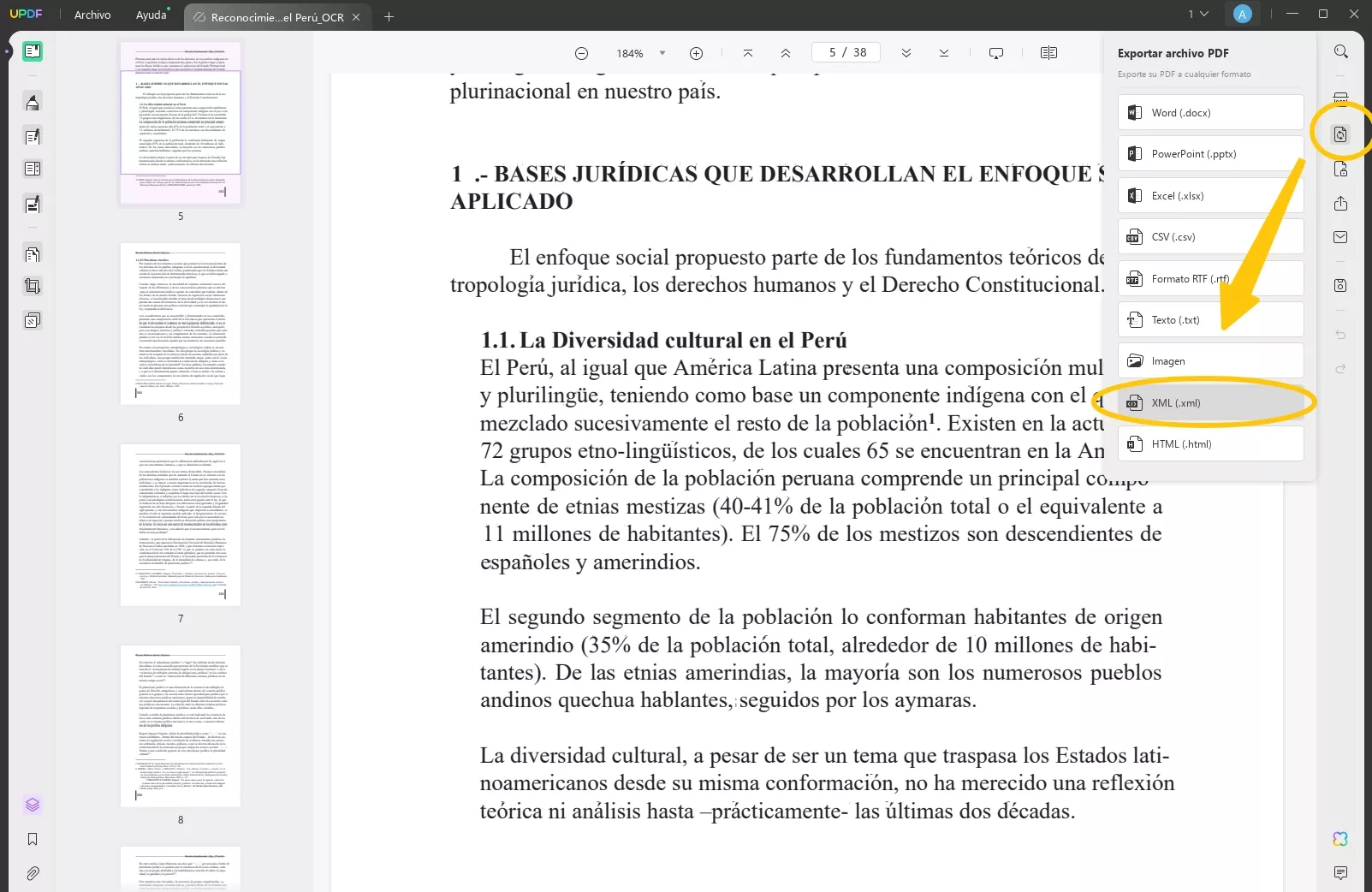Open the Ayuda menu
The image size is (1372, 892).
click(x=151, y=15)
